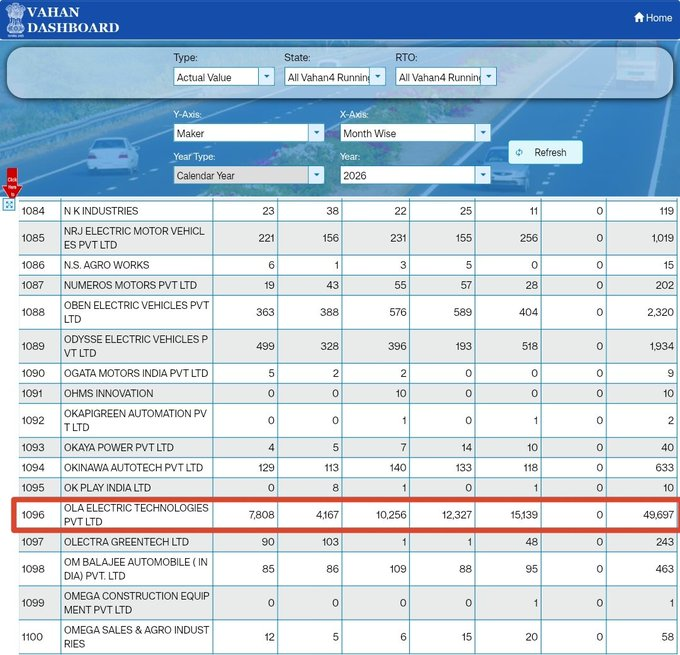Click Odysse Electric total 1,934
The width and height of the screenshot is (680, 655).
(x=662, y=346)
